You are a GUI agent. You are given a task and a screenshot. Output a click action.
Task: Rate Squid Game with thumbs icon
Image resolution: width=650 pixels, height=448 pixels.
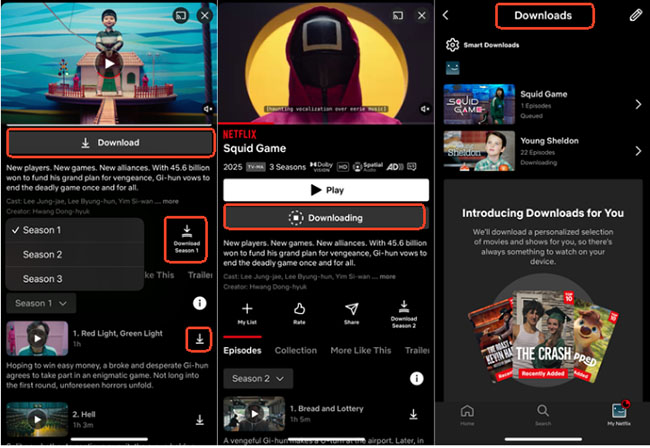(x=299, y=314)
